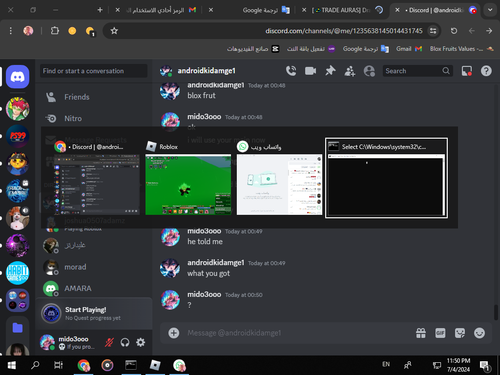Viewport: 500px width, 375px height.
Task: Click the attach file plus button
Action: point(174,333)
